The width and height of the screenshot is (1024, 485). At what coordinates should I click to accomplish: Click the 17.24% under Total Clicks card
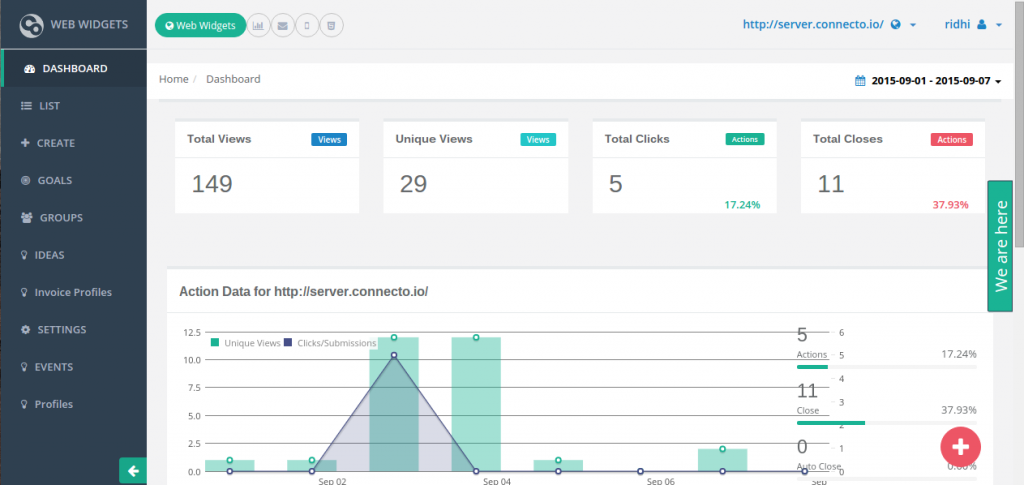pos(742,204)
